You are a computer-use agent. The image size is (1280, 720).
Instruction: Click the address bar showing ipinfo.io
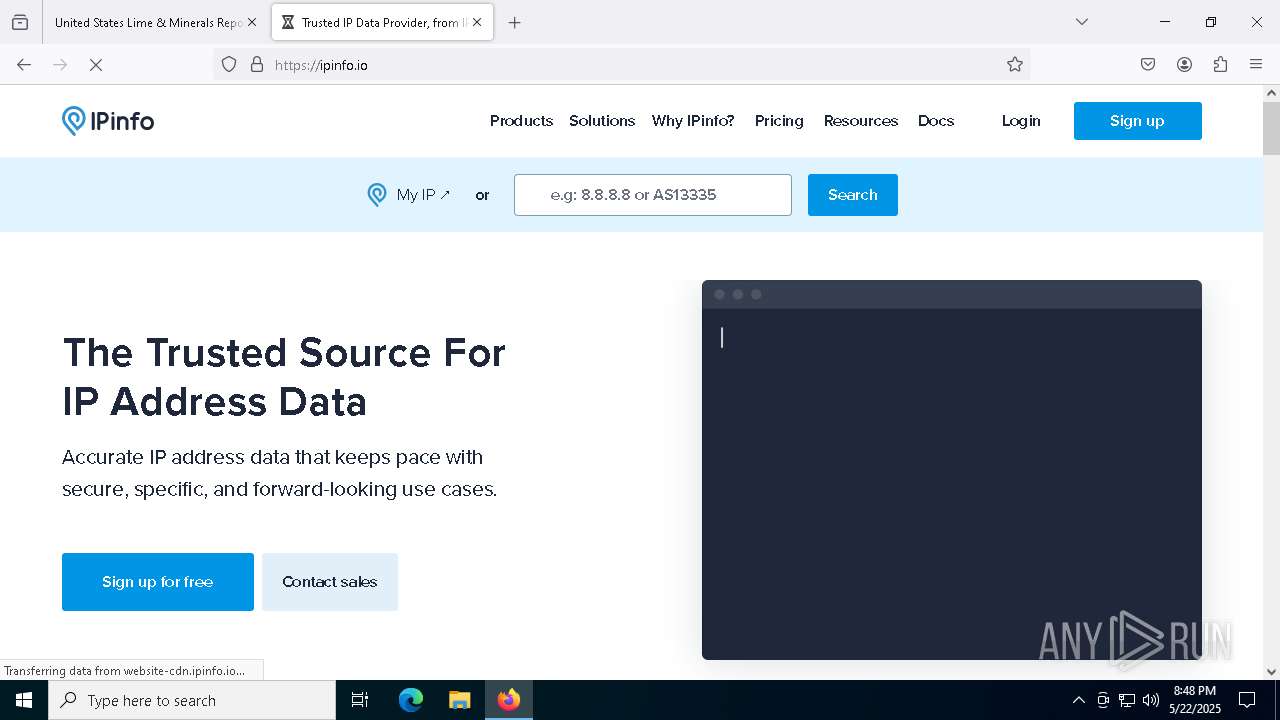[620, 65]
